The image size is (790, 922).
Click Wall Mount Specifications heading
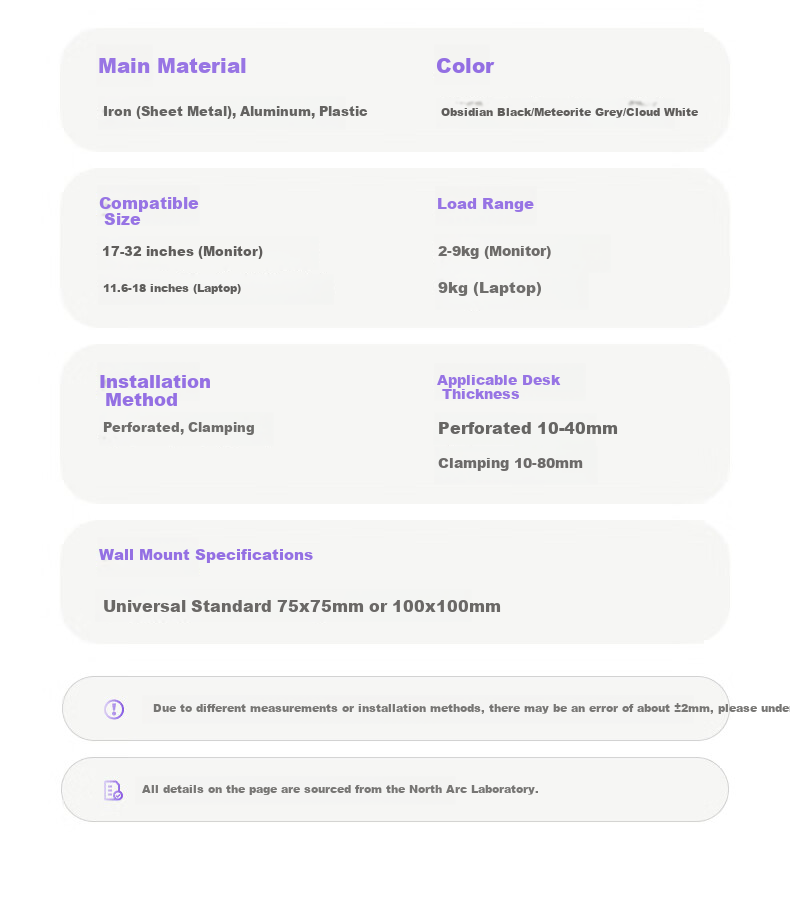coord(206,555)
